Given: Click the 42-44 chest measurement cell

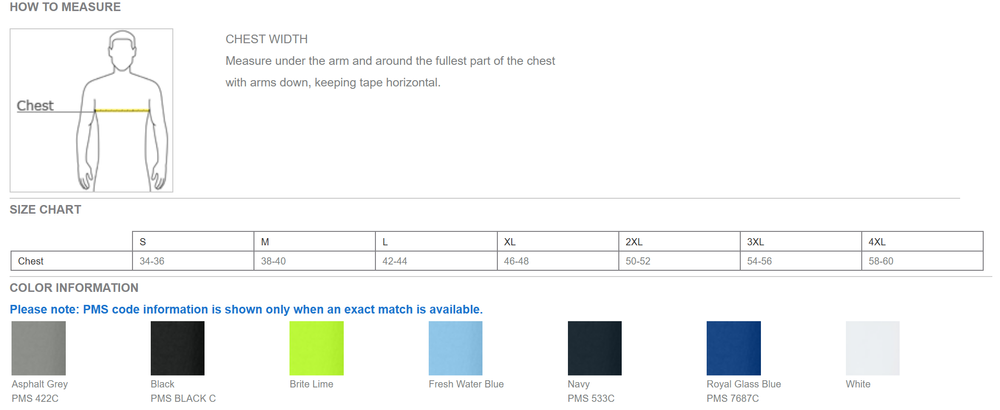Looking at the screenshot, I should tap(394, 261).
